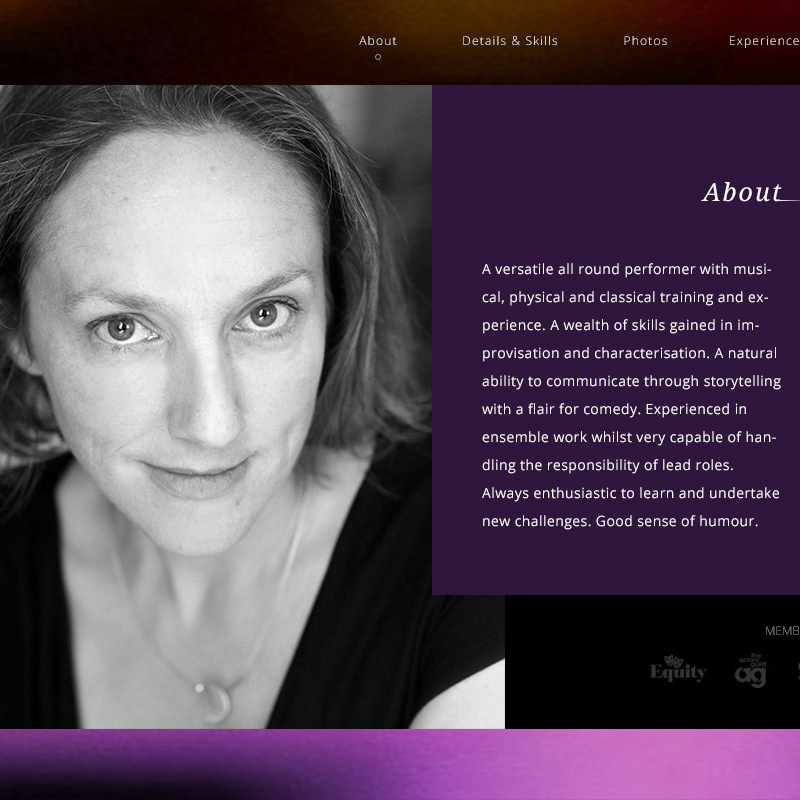Select the MEMB label above the logos
The height and width of the screenshot is (800, 800).
click(782, 631)
